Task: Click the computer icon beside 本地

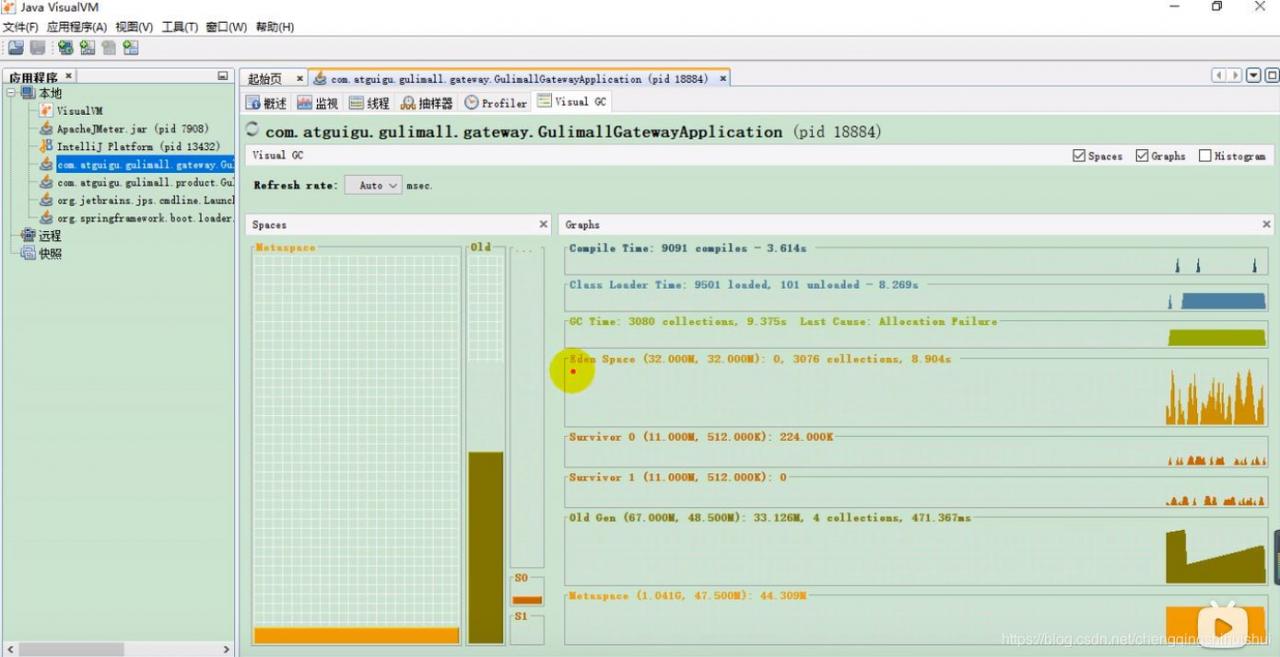Action: [x=28, y=93]
